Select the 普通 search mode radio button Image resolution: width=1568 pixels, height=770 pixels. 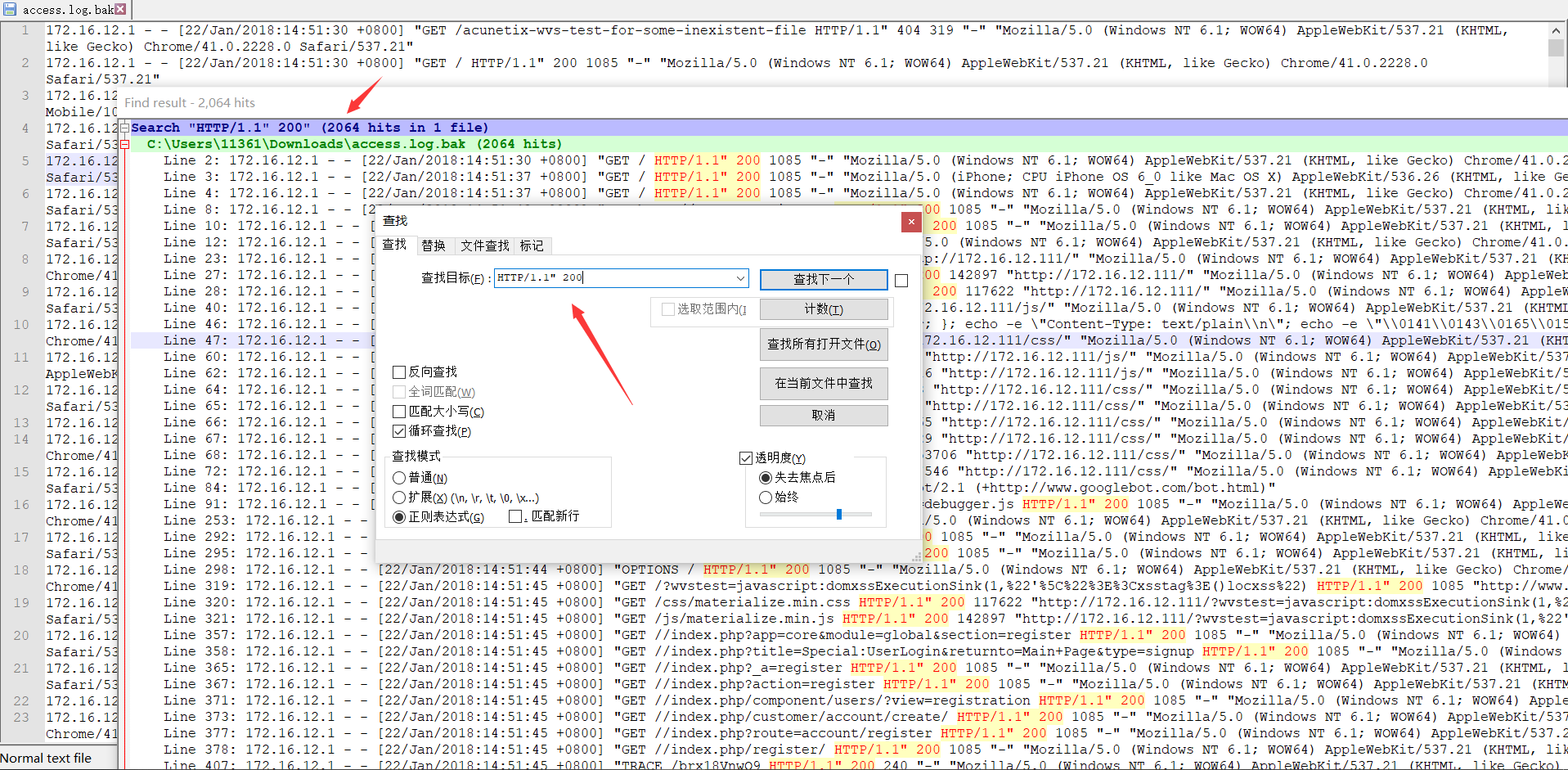point(399,478)
